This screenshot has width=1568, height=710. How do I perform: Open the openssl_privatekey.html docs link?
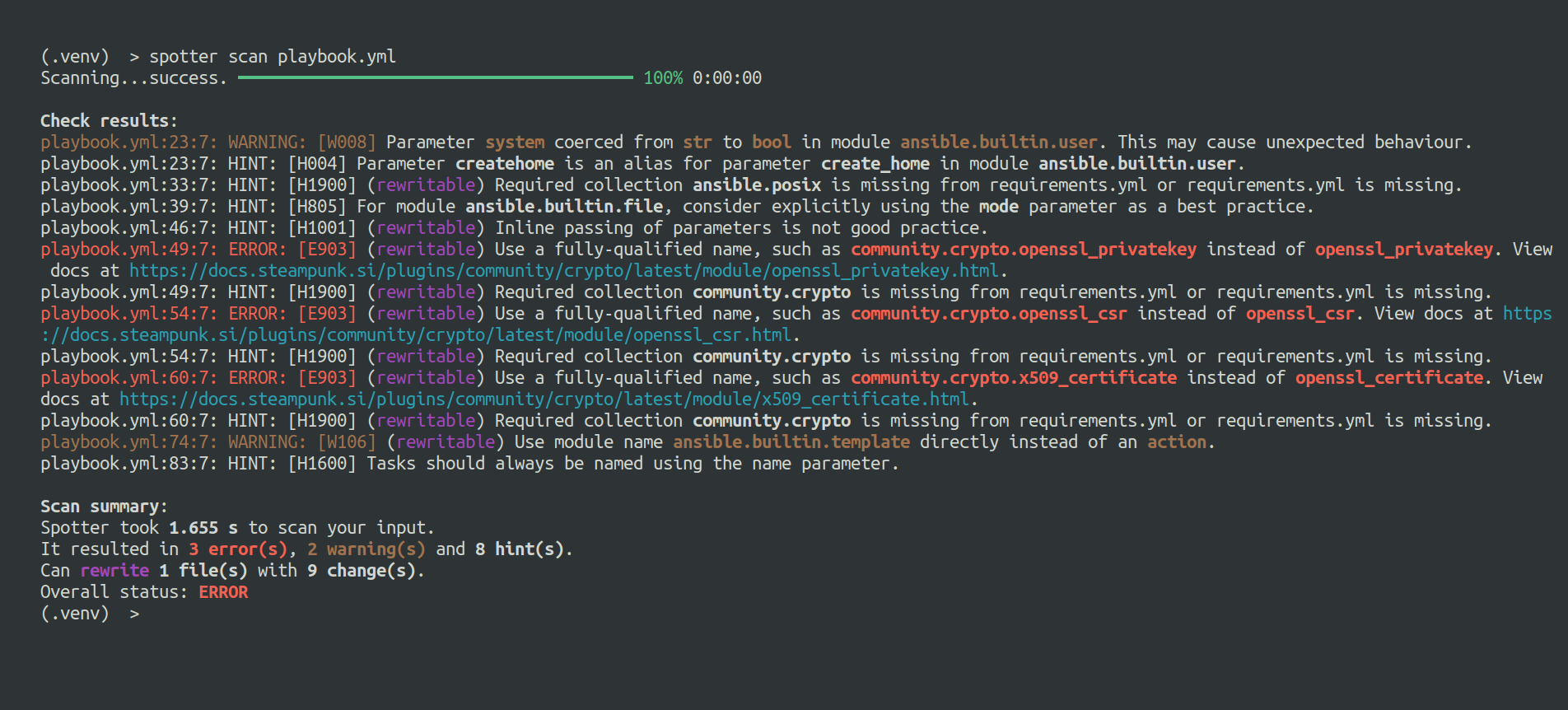[x=564, y=271]
